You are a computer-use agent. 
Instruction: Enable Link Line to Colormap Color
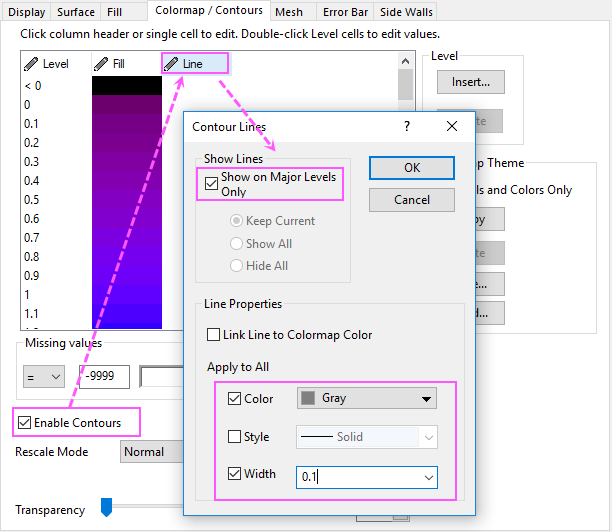213,335
